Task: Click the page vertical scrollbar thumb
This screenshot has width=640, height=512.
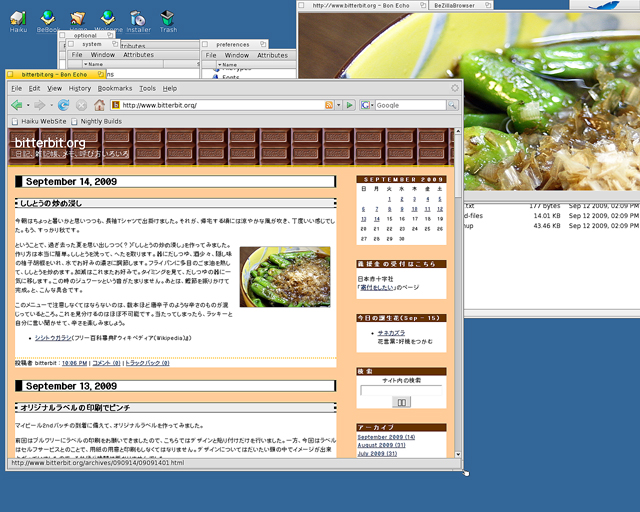Action: tap(458, 165)
